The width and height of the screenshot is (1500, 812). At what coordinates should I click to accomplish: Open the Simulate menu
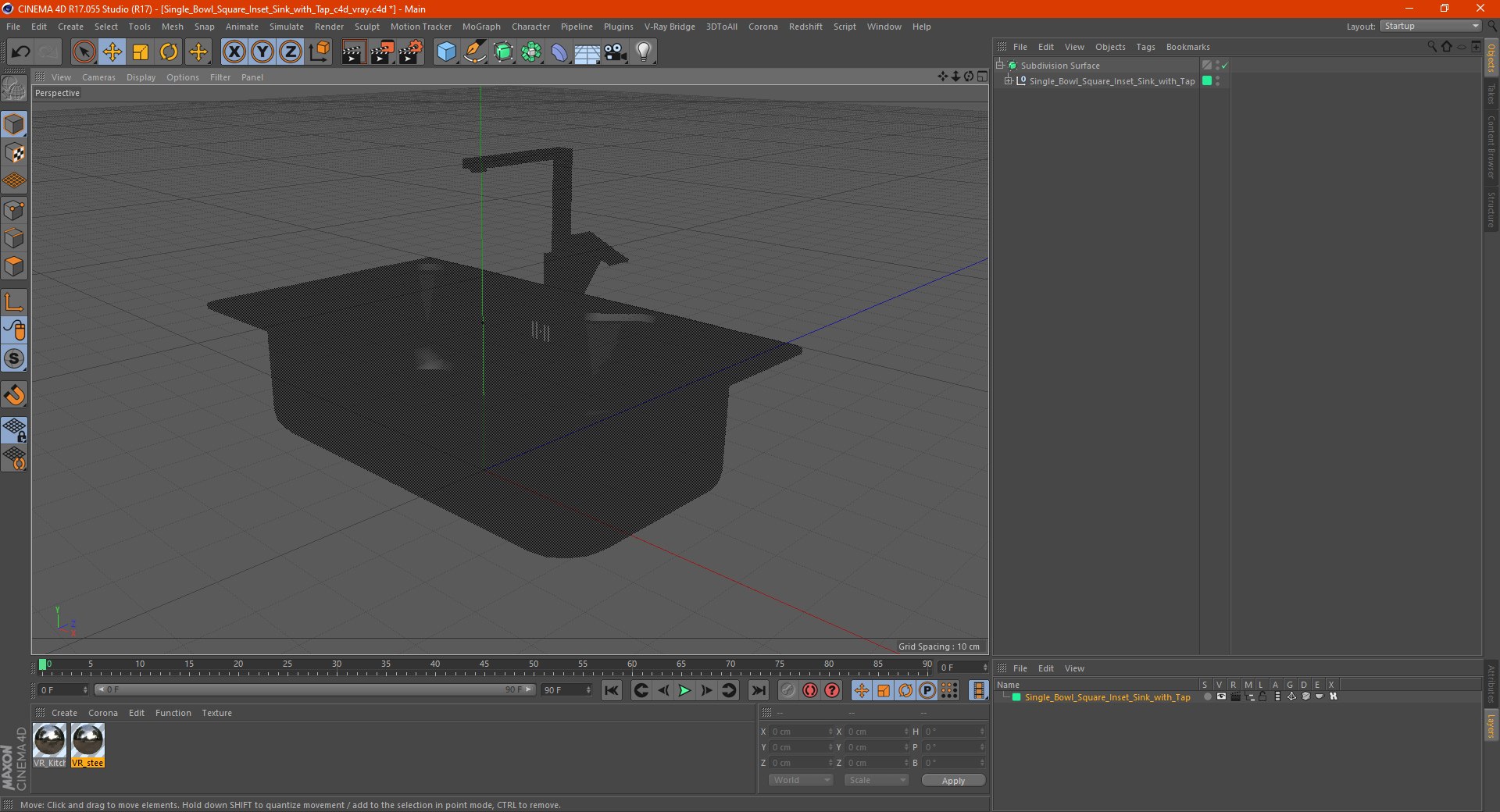coord(287,27)
